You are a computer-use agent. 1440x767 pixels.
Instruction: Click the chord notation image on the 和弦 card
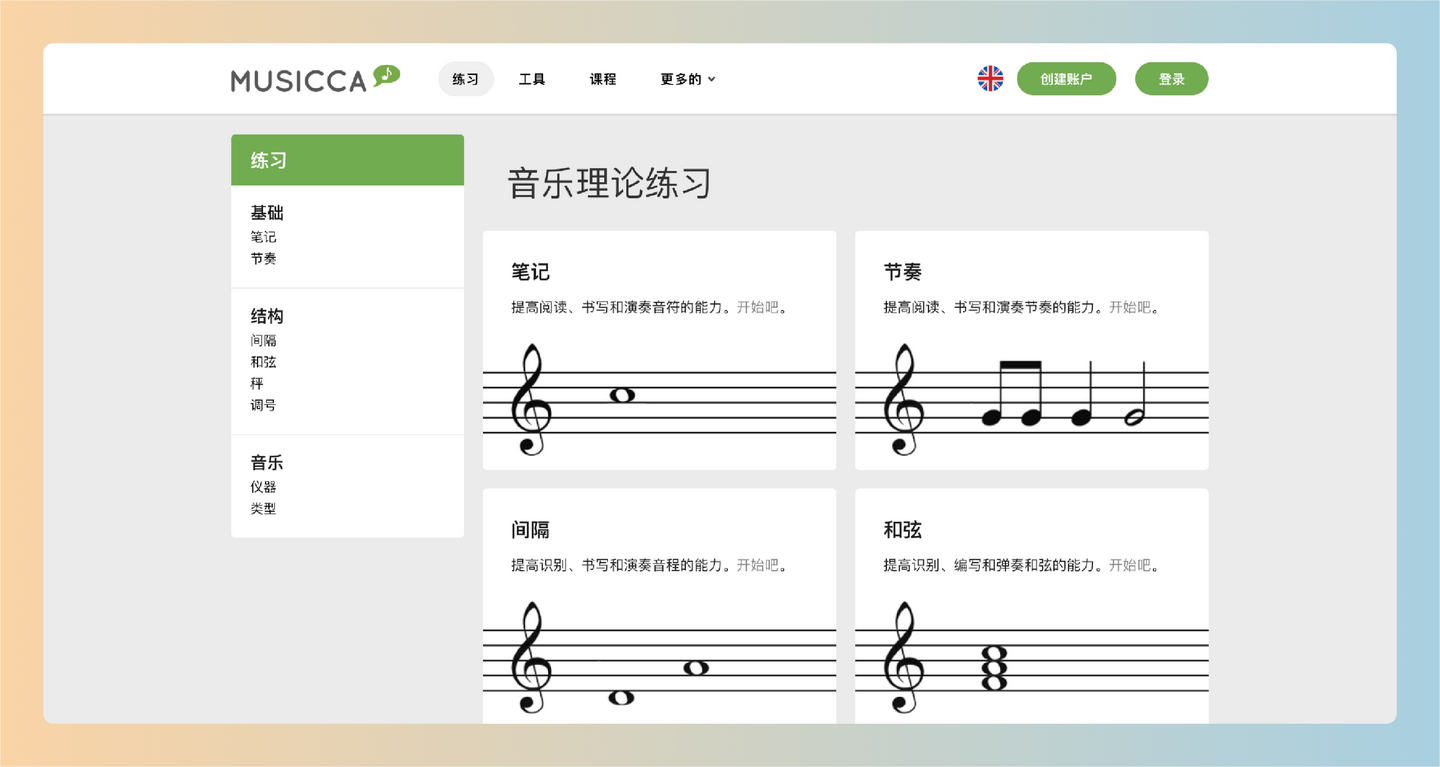(1030, 655)
